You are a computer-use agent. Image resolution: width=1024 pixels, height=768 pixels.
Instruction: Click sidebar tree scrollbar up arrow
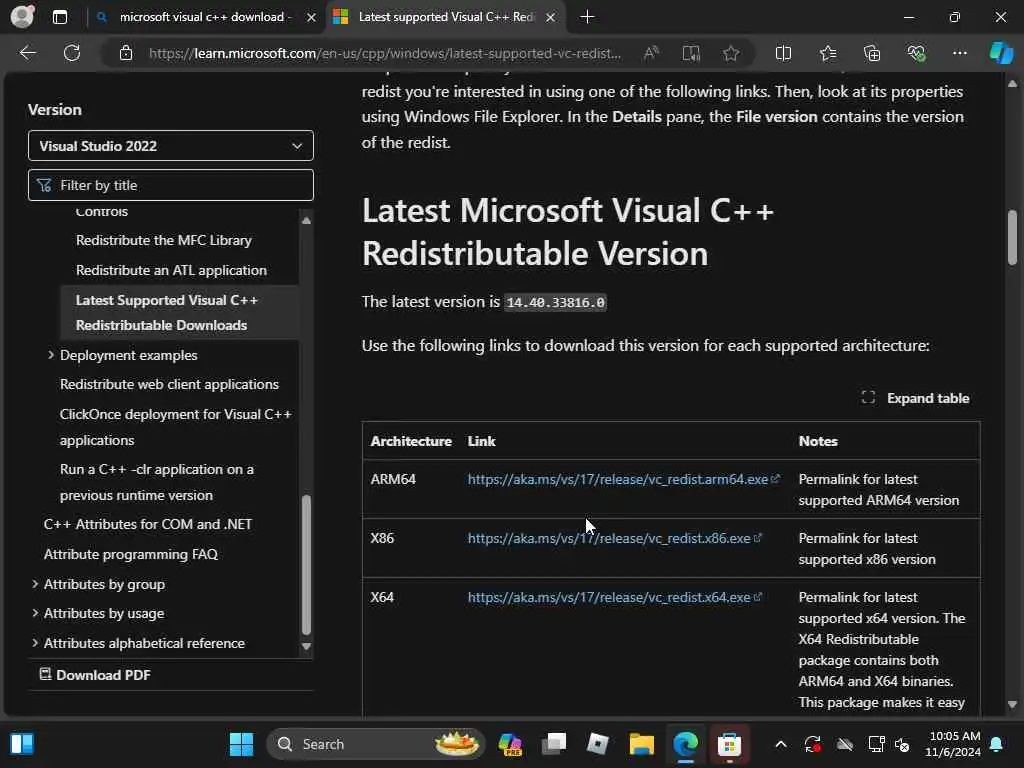tap(306, 220)
